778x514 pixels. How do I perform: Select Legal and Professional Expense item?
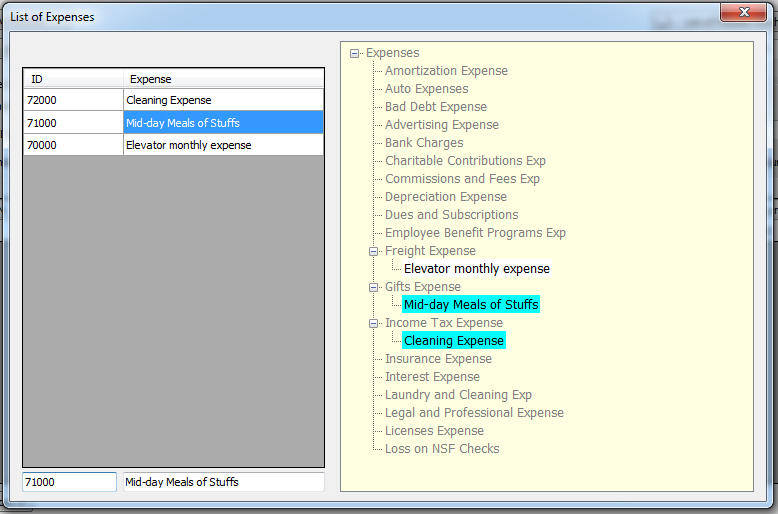click(474, 413)
